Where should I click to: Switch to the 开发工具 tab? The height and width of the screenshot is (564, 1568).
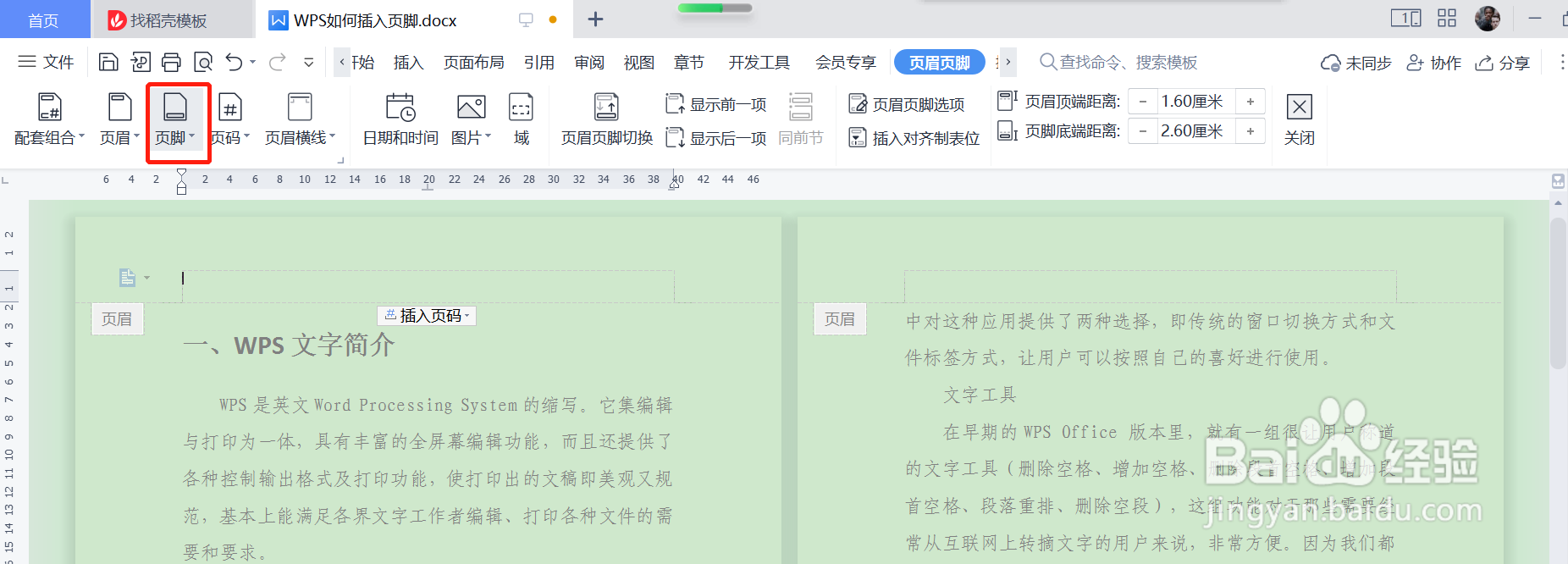[759, 63]
